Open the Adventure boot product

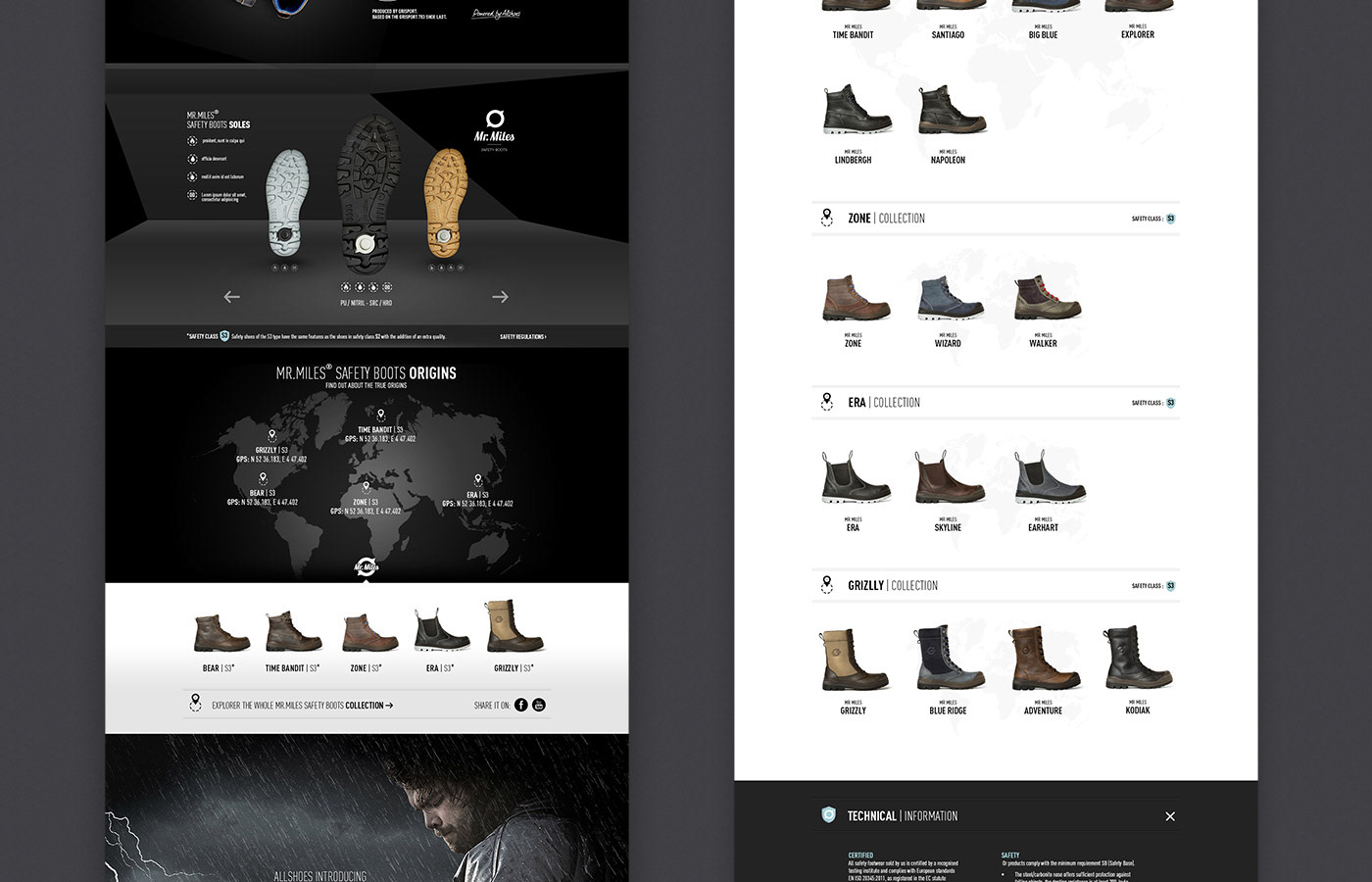[x=1045, y=659]
